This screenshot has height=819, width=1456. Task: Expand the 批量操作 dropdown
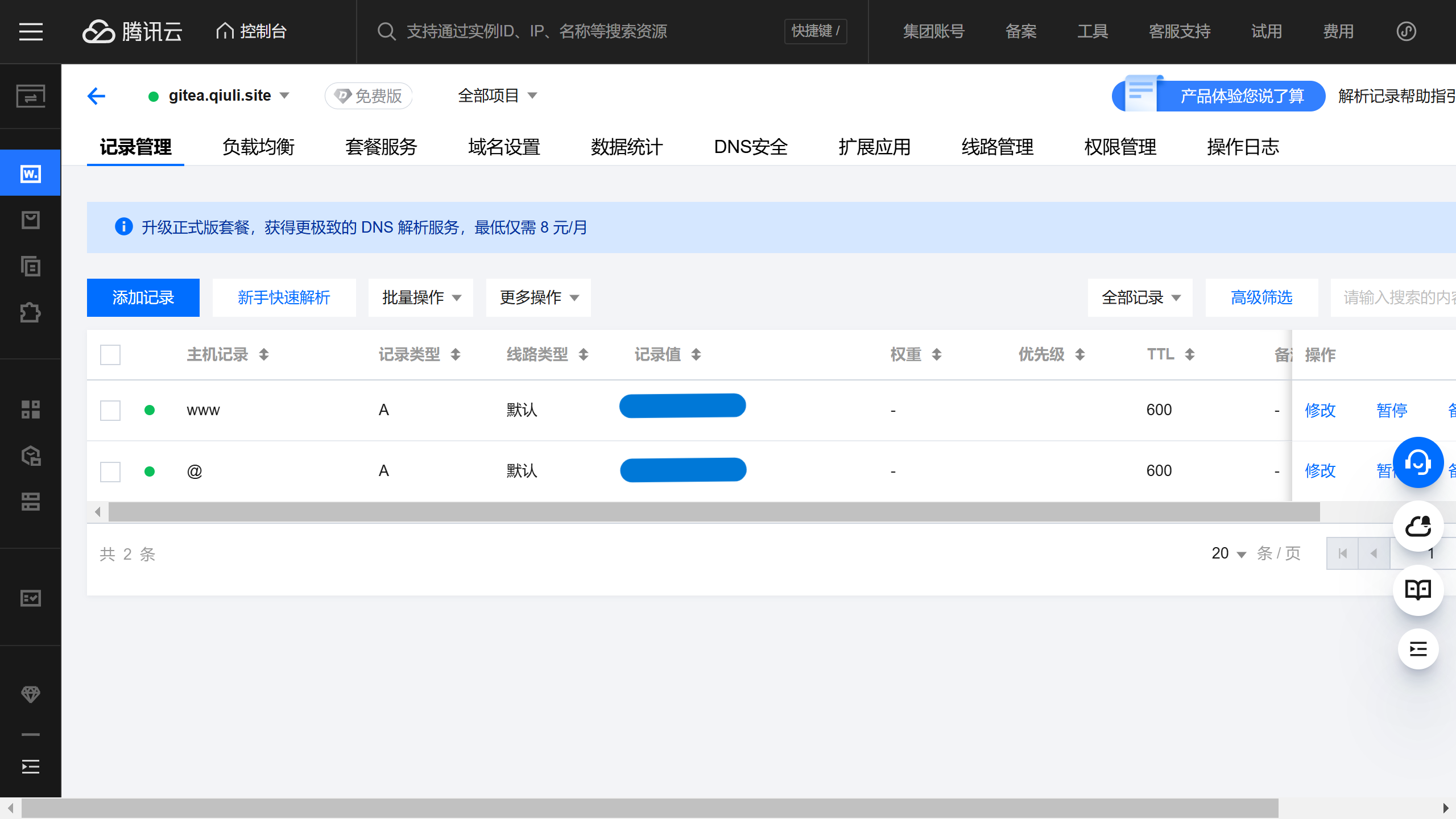421,297
